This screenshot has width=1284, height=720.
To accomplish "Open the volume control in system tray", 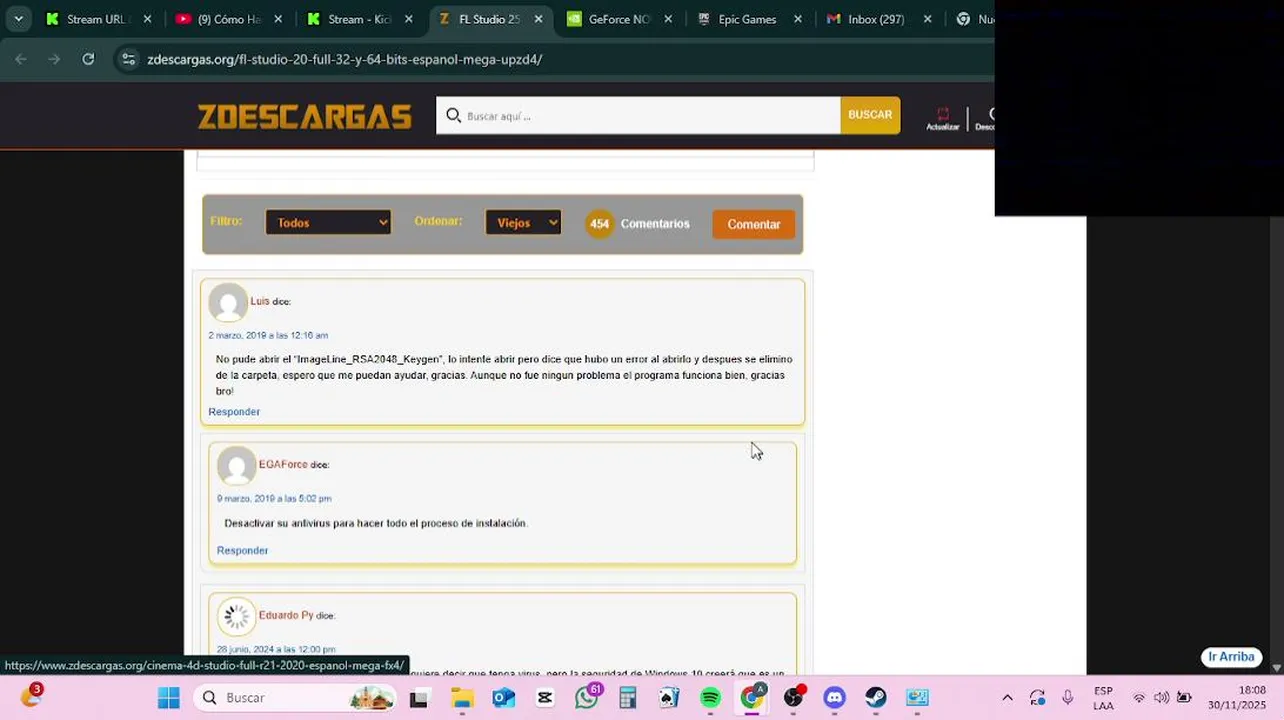I will click(x=1161, y=698).
